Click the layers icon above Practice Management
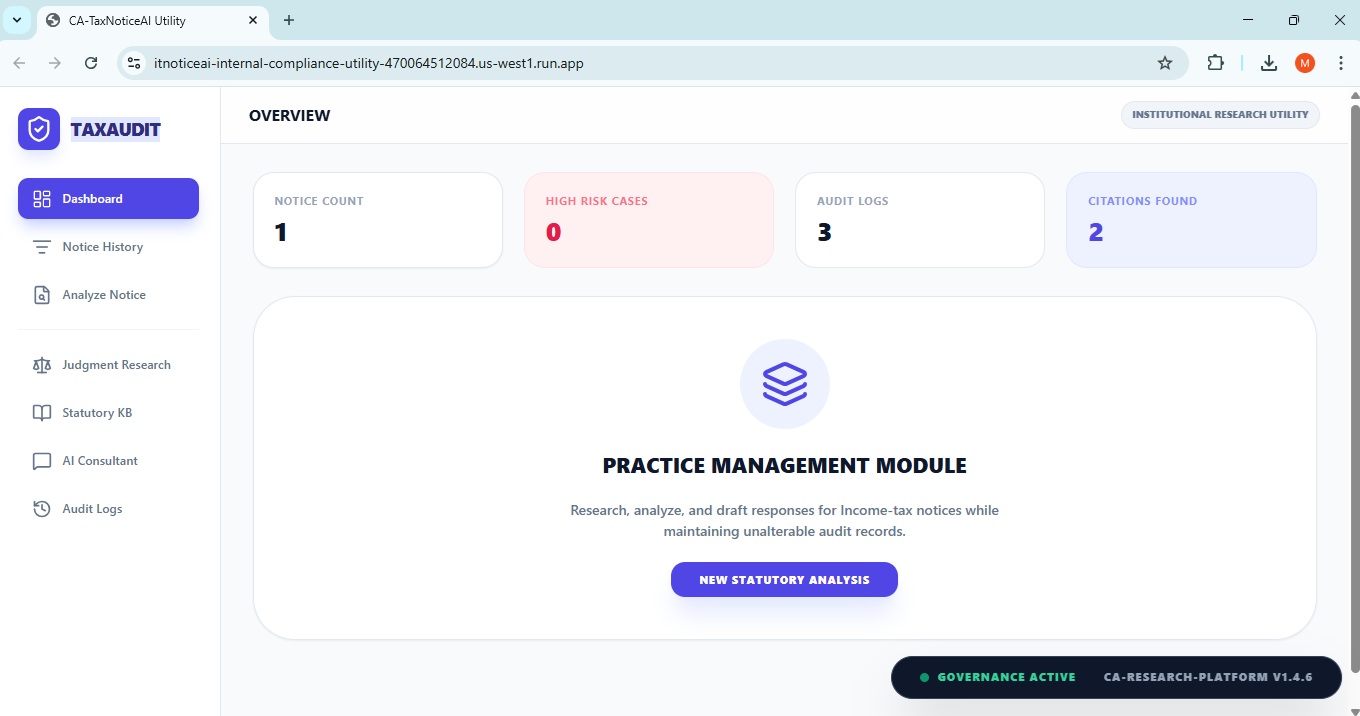The image size is (1360, 716). pyautogui.click(x=784, y=384)
